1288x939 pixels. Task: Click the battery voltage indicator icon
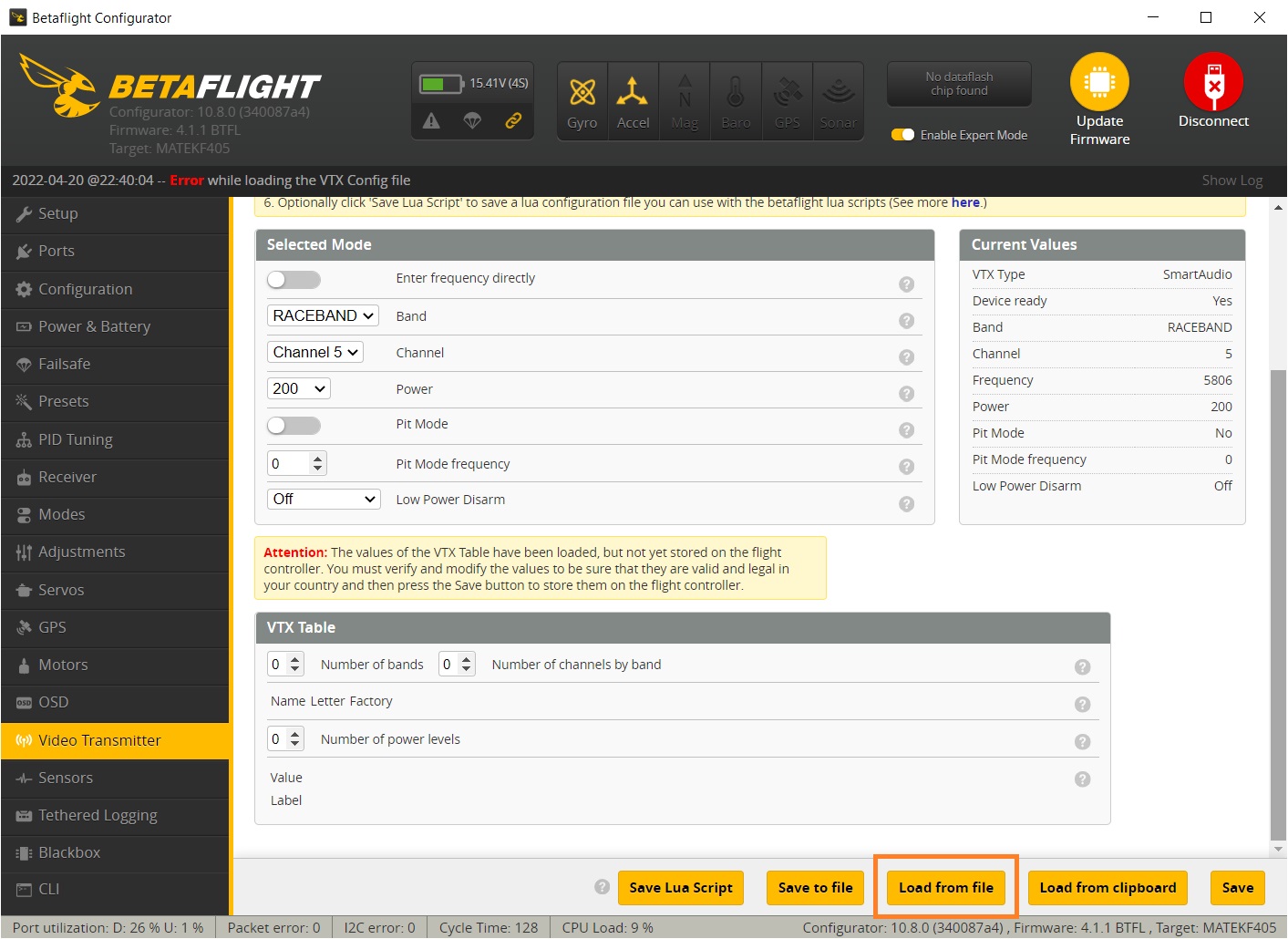point(441,84)
